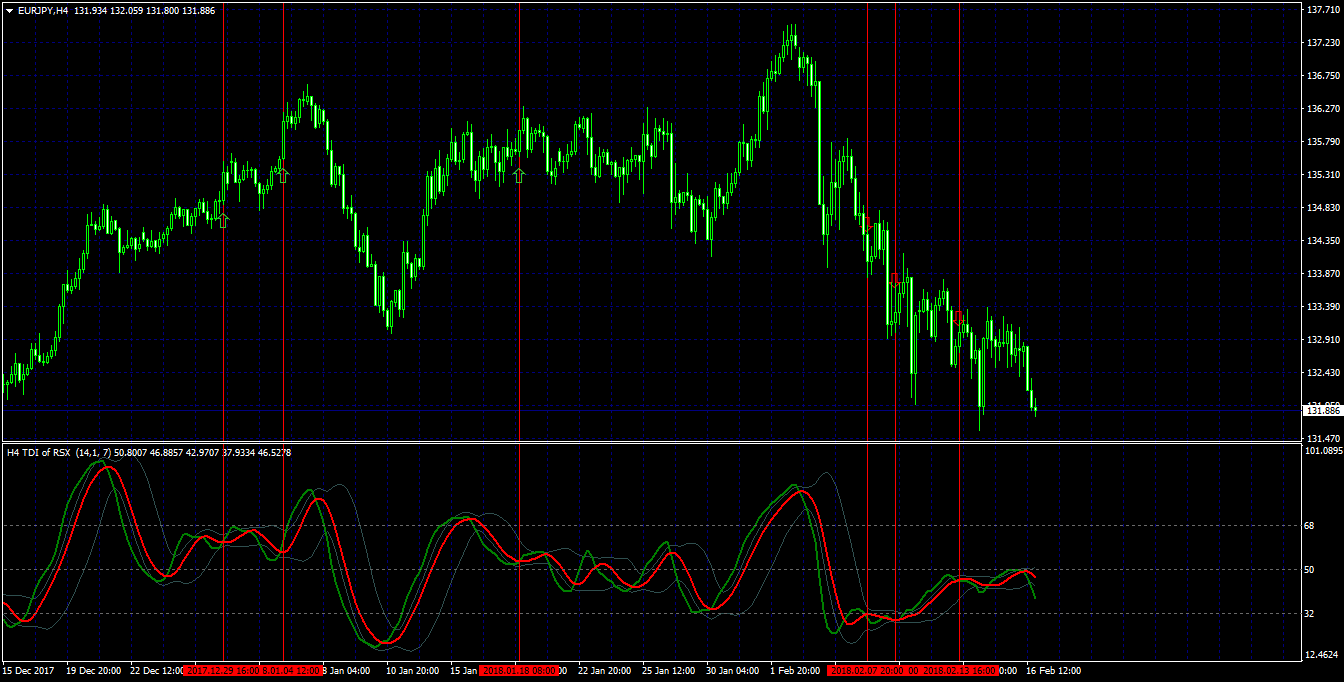Click the 16 Feb 12:00 time label
Viewport: 1344px width, 682px height.
click(x=1053, y=671)
